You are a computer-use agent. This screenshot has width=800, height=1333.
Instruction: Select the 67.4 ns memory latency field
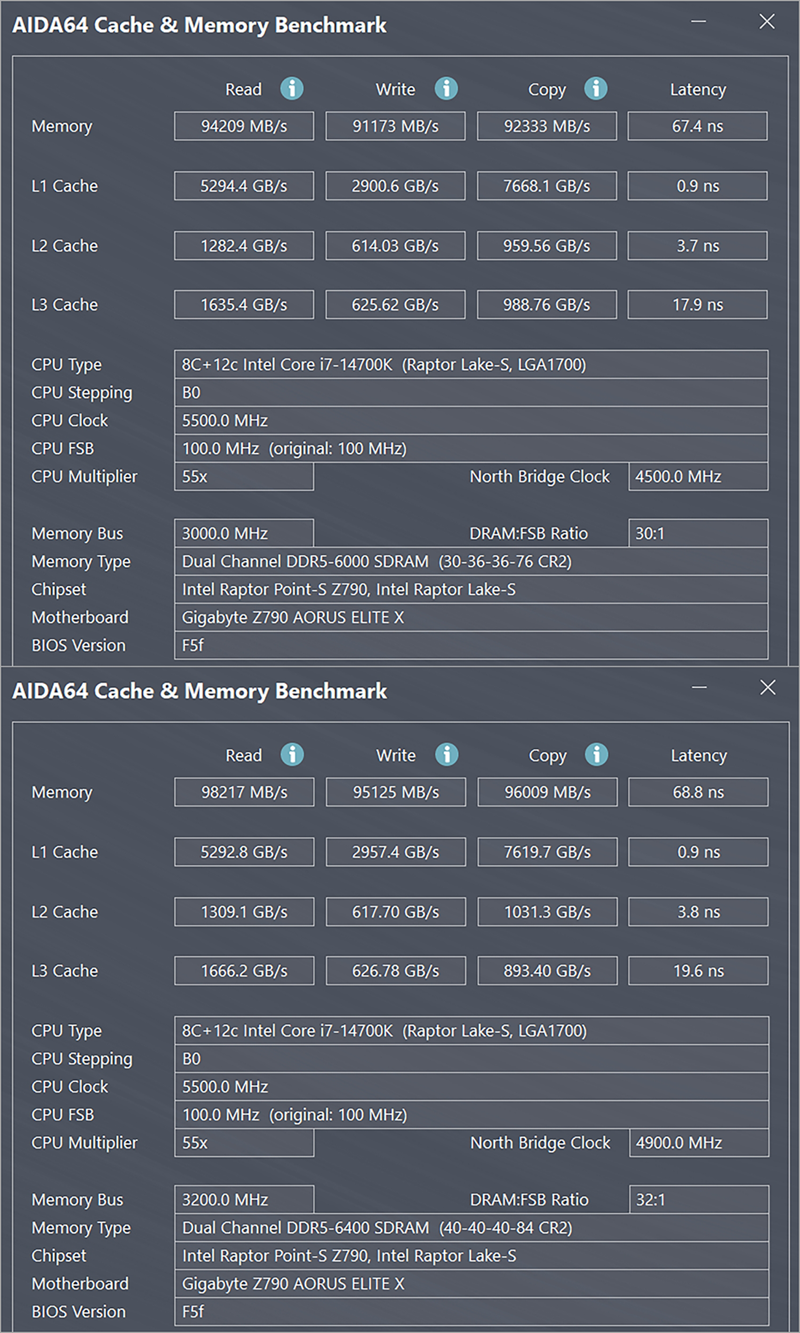pos(698,126)
